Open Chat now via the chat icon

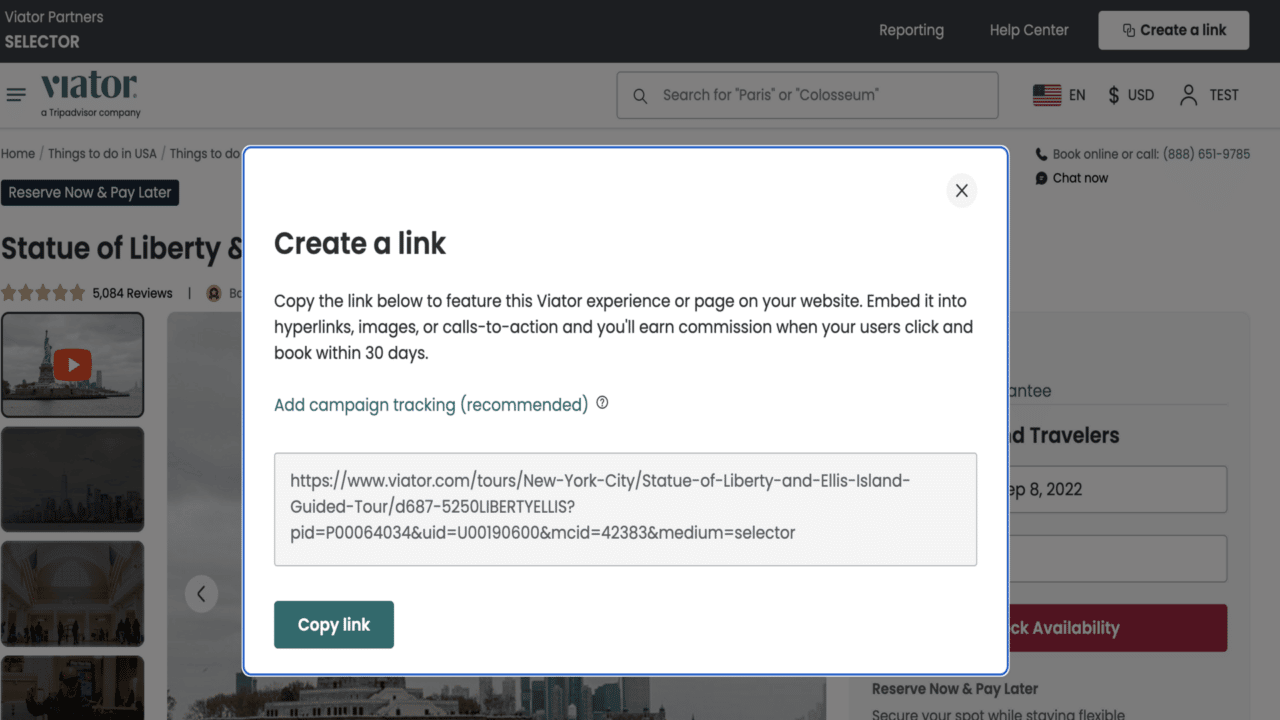tap(1042, 178)
